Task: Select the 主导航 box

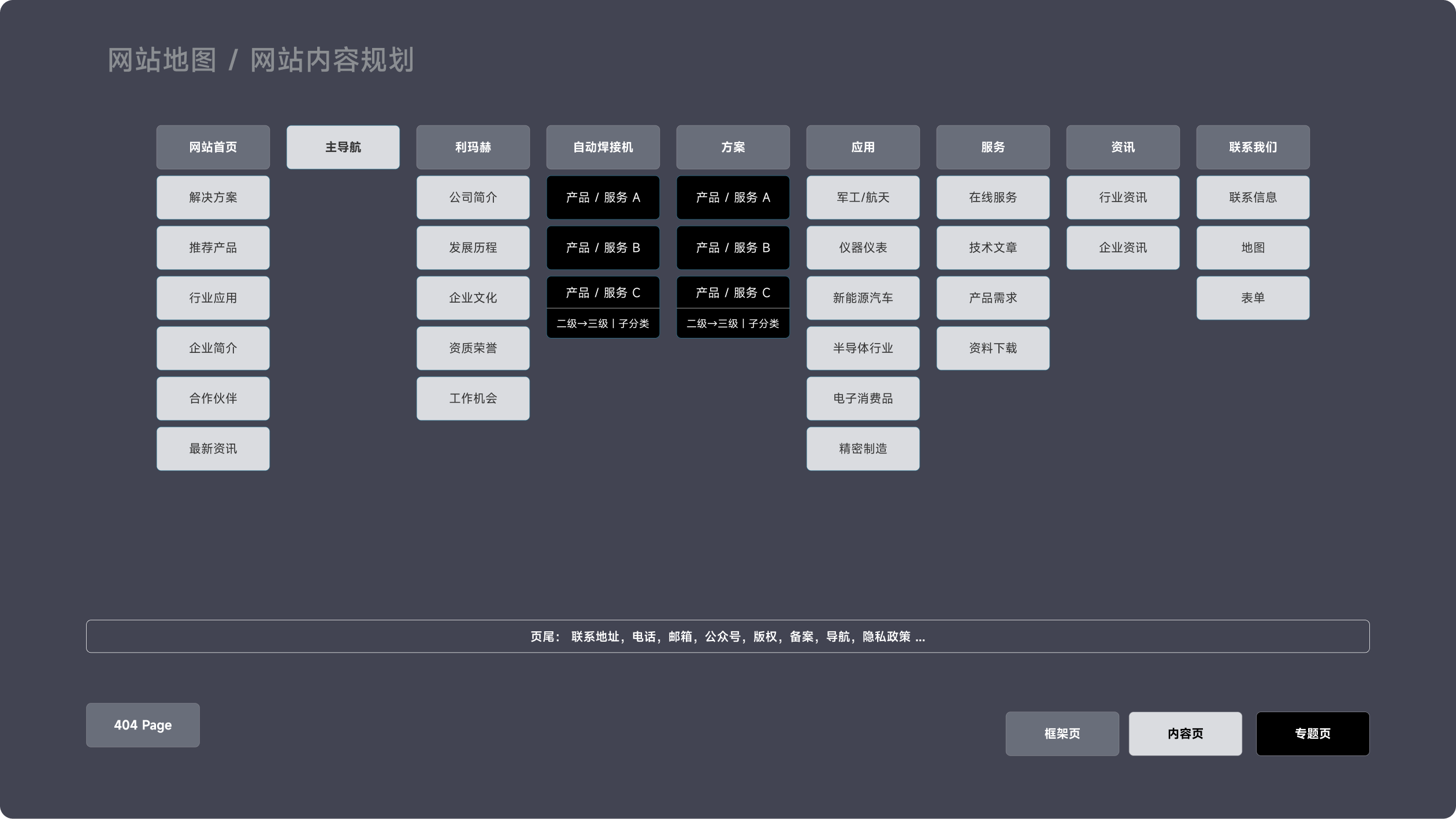Action: (x=343, y=147)
